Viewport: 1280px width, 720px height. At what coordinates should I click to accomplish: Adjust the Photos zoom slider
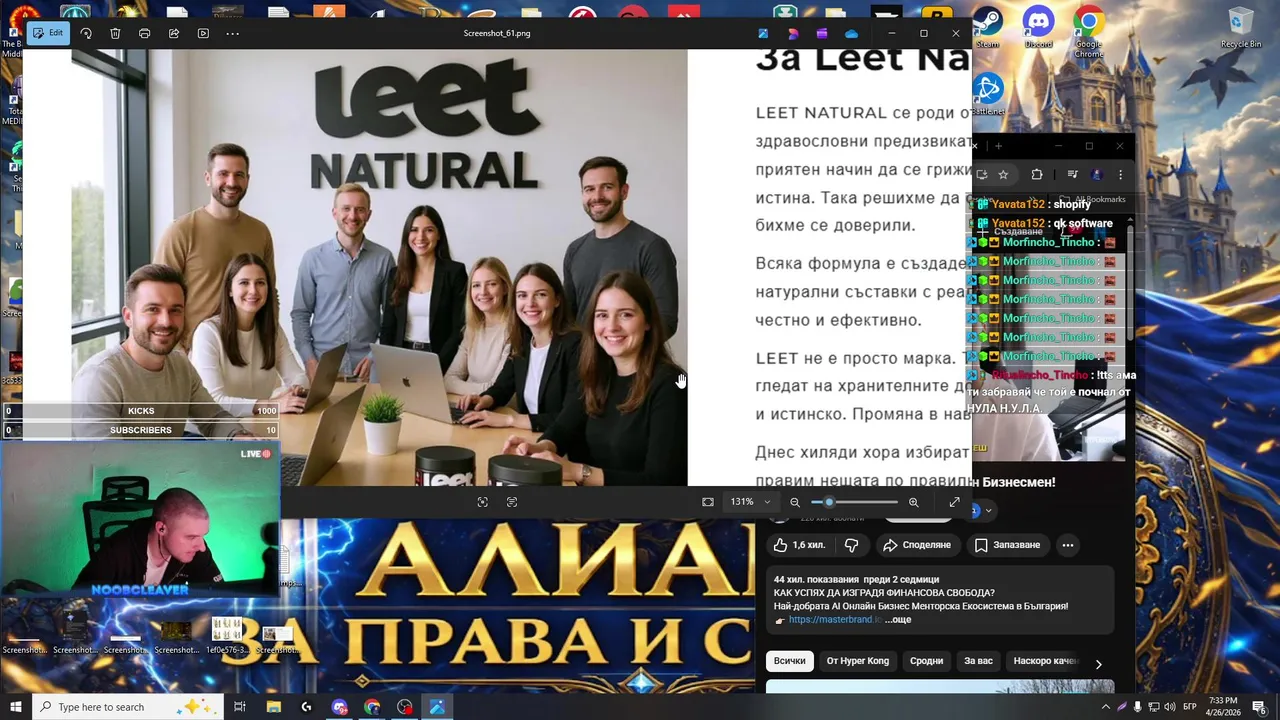pos(854,502)
